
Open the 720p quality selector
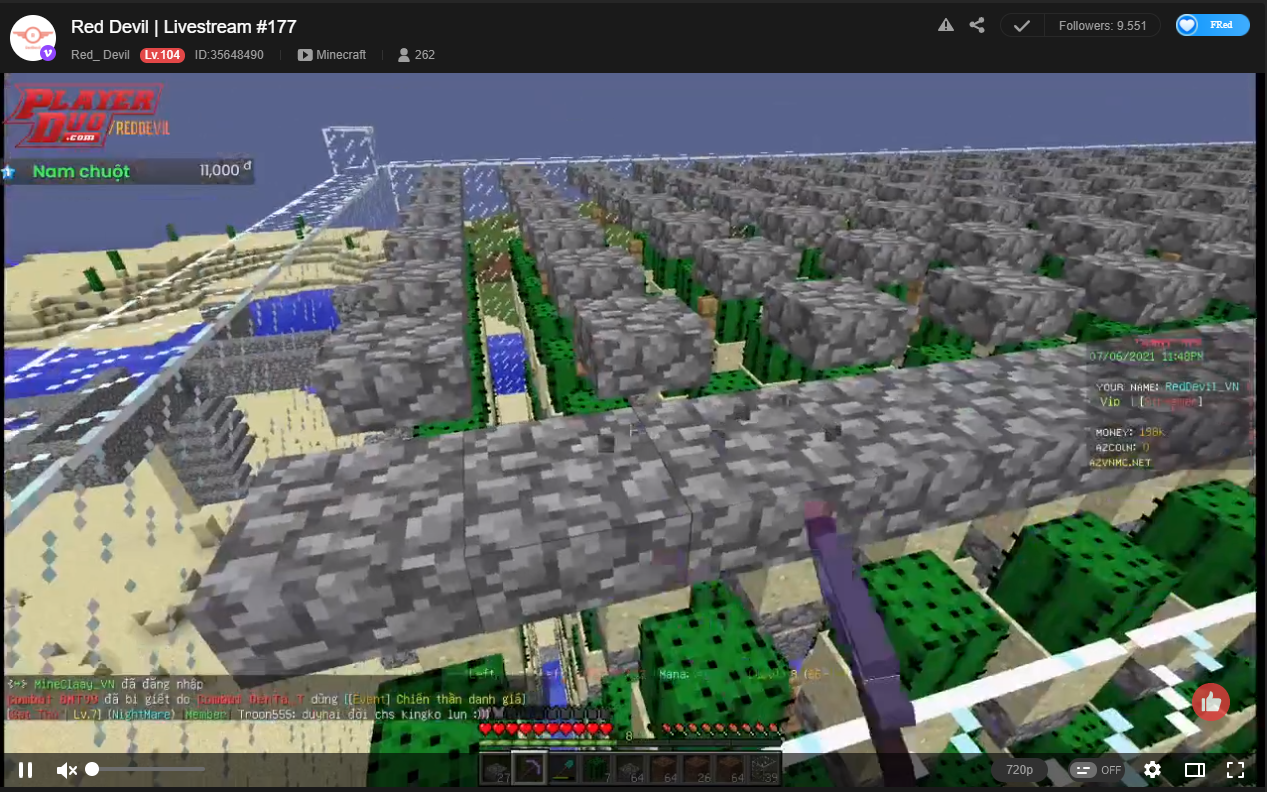[x=1019, y=770]
